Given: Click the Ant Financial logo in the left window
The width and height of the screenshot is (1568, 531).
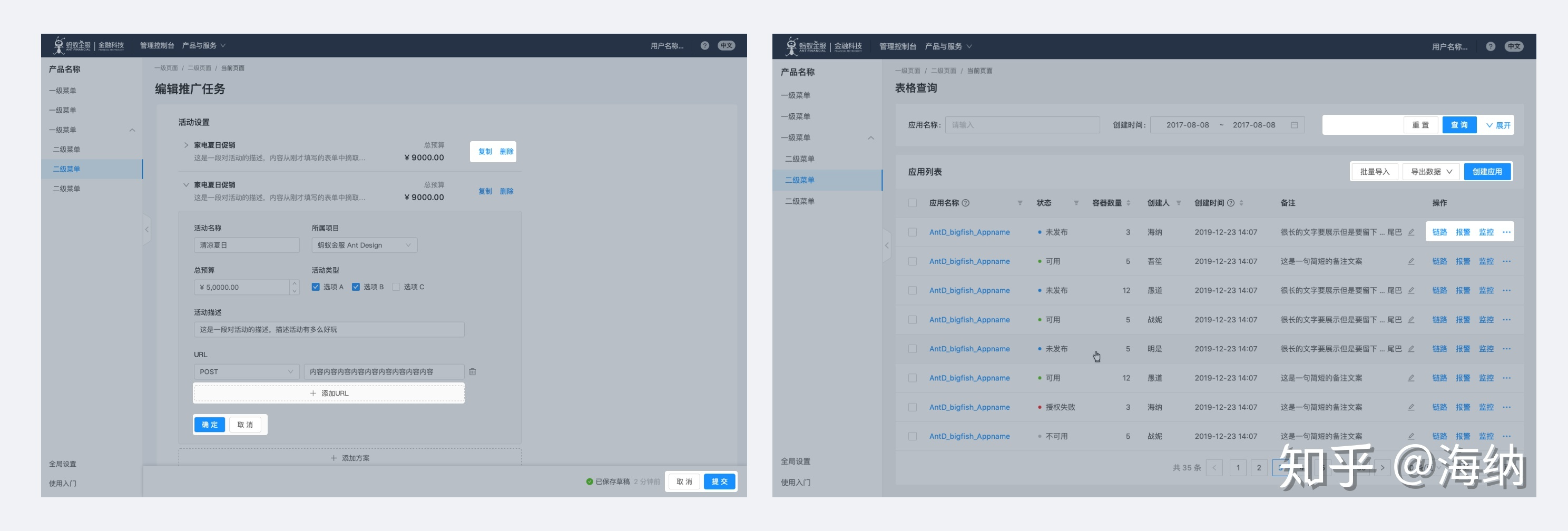Looking at the screenshot, I should tap(89, 45).
